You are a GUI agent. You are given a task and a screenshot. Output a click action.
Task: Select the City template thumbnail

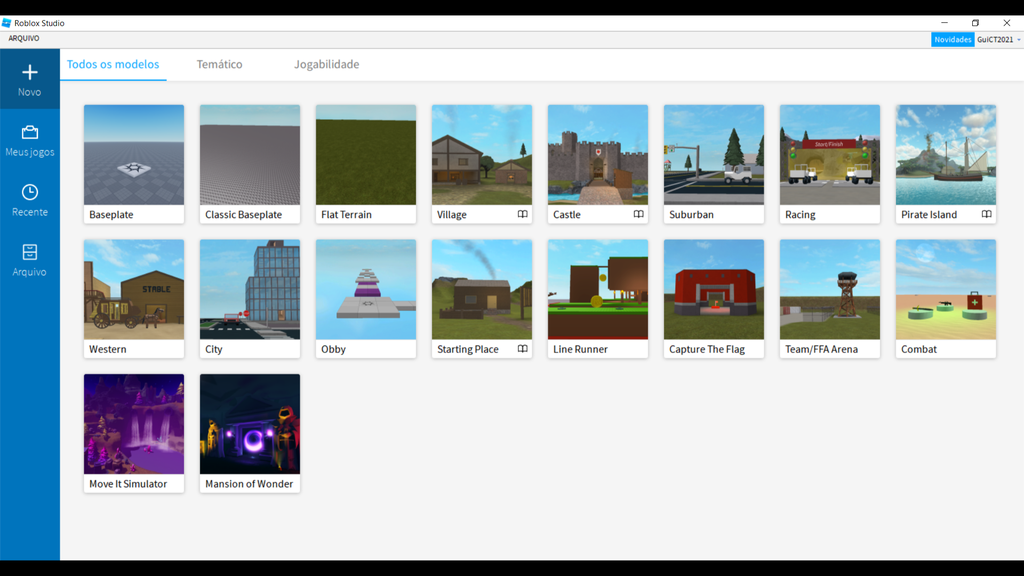point(250,289)
